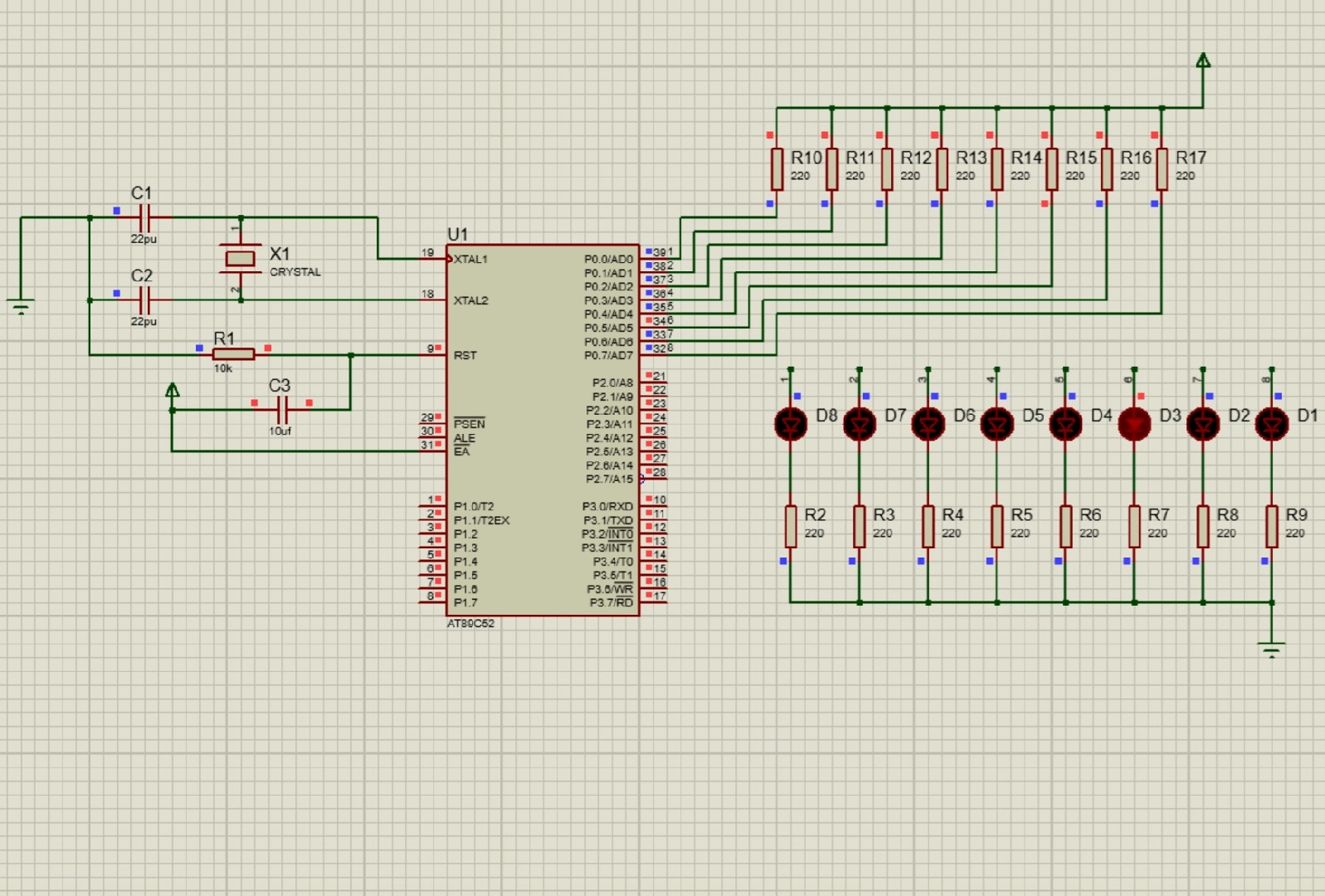Select resistor R11 body

pyautogui.click(x=832, y=169)
